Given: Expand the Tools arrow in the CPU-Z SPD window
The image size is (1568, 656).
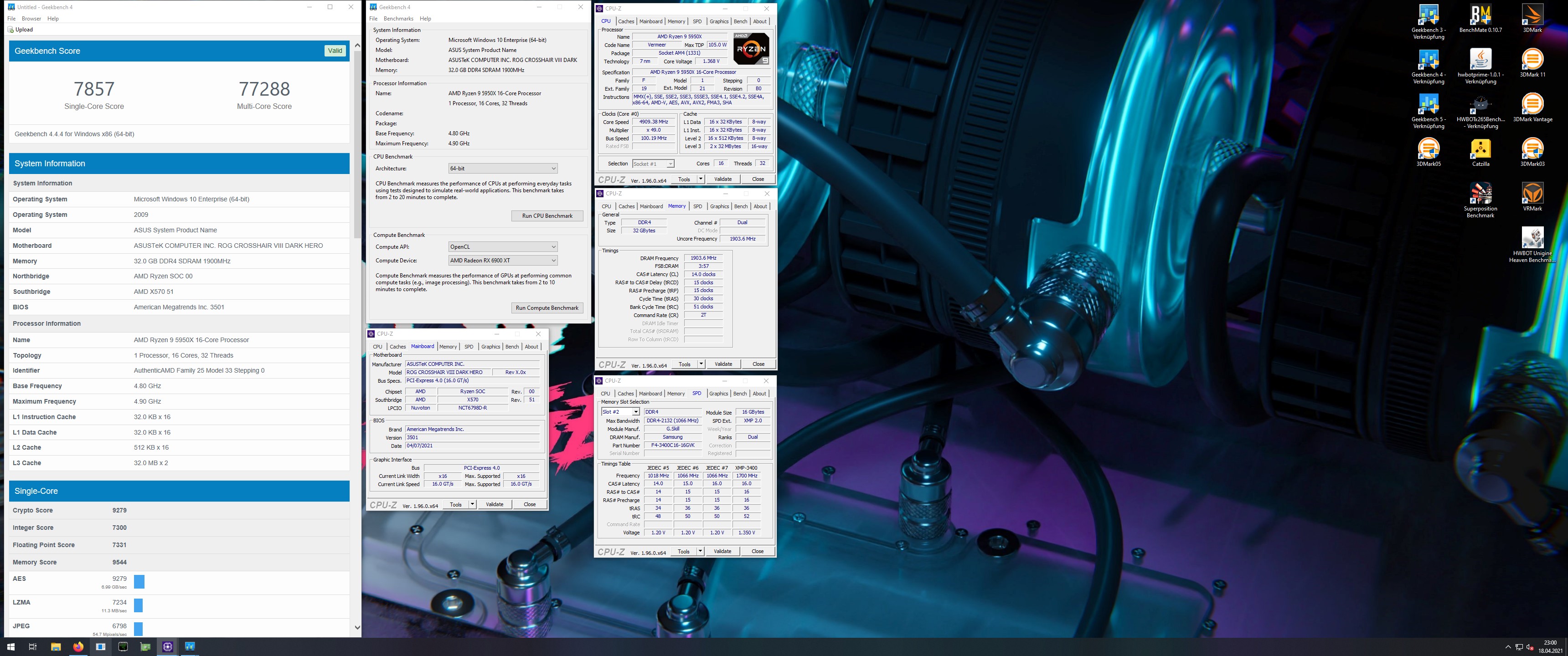Looking at the screenshot, I should [x=701, y=551].
